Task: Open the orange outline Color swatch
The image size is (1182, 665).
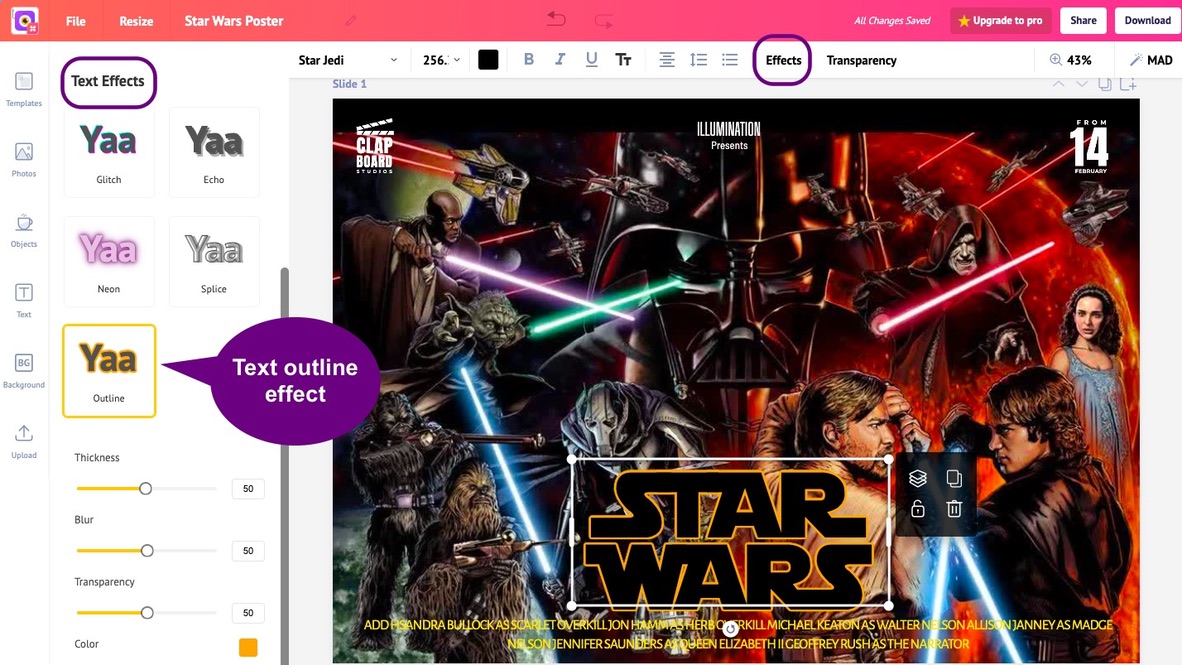Action: pos(248,647)
